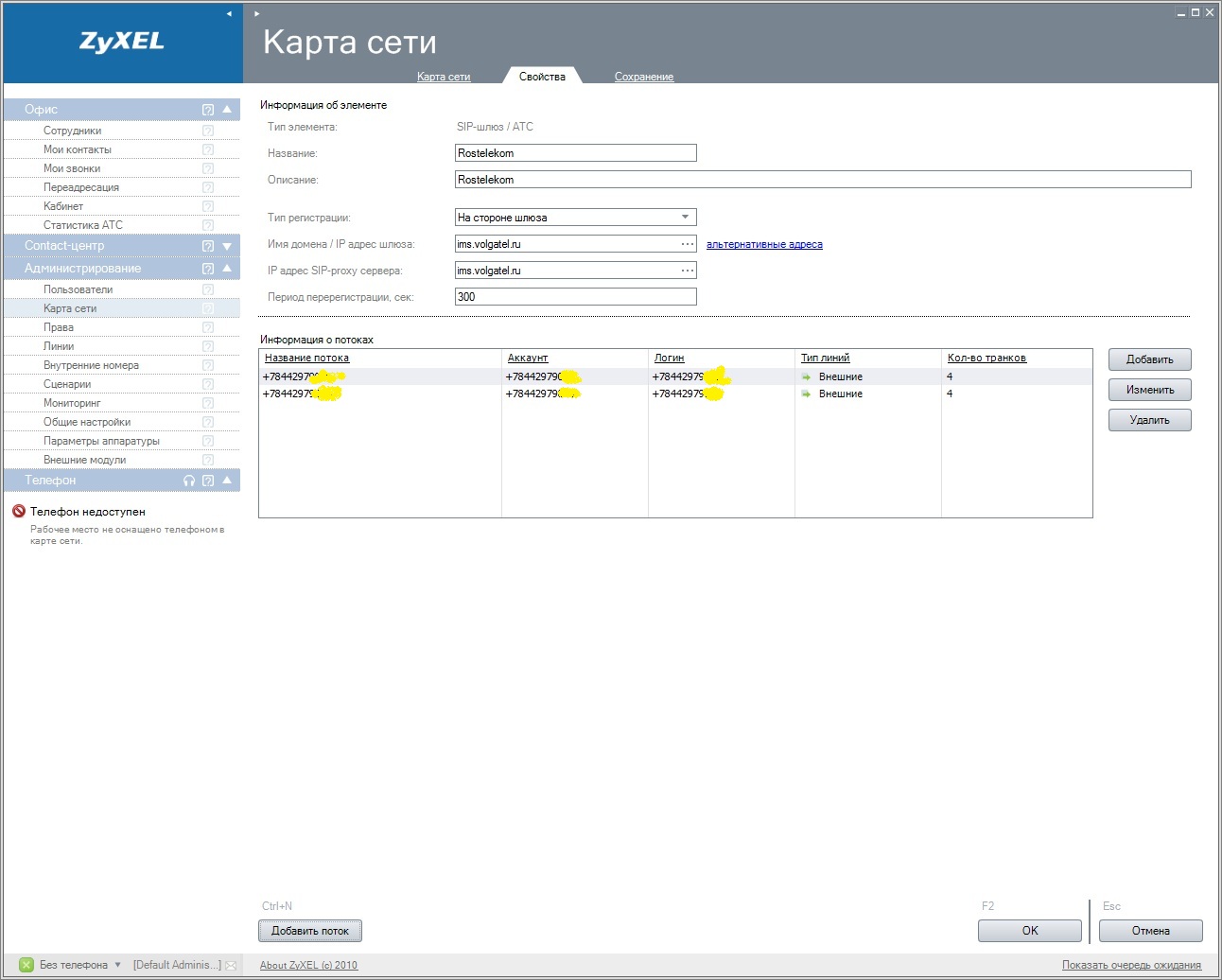Click the альтернативные адреса link
Screen dimensions: 1222x980
click(764, 244)
